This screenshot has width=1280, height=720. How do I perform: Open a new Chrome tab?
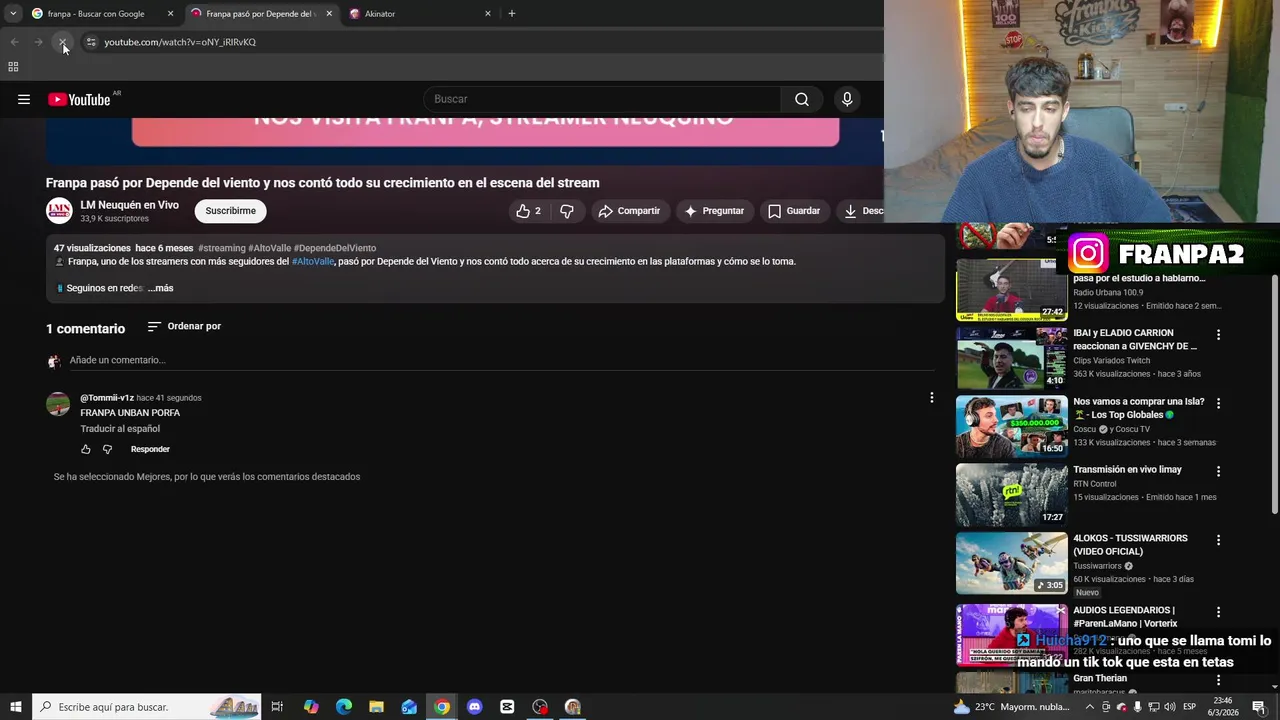[x=512, y=14]
